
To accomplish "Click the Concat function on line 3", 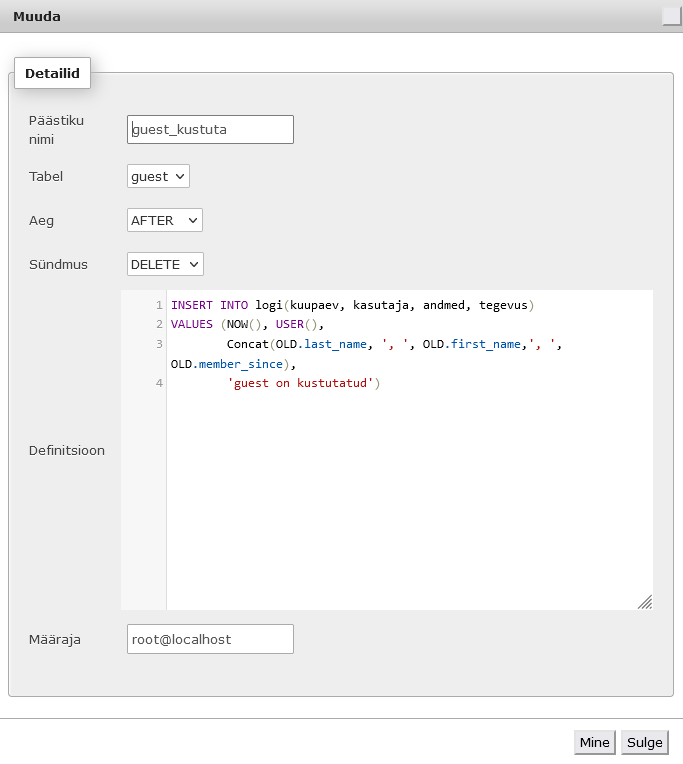I will click(247, 344).
